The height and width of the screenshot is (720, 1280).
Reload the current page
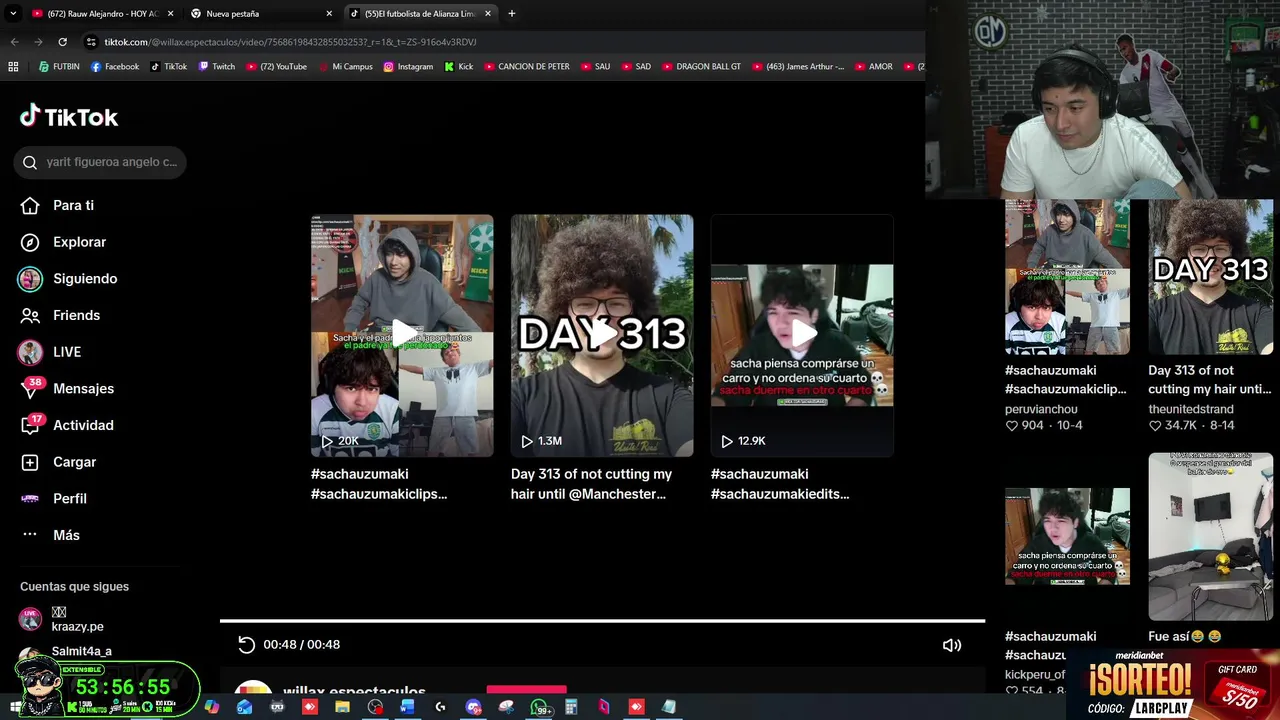coord(62,42)
